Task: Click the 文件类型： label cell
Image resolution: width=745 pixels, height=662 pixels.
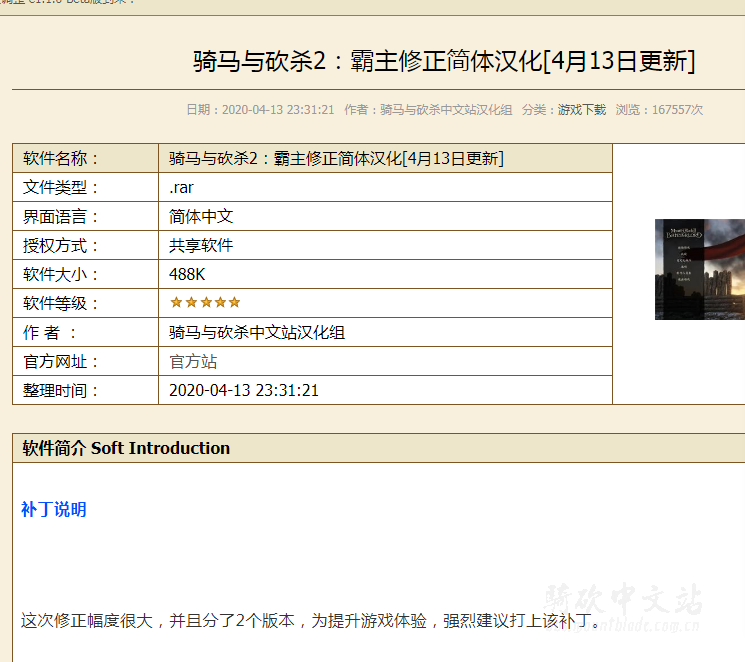Action: tap(86, 187)
